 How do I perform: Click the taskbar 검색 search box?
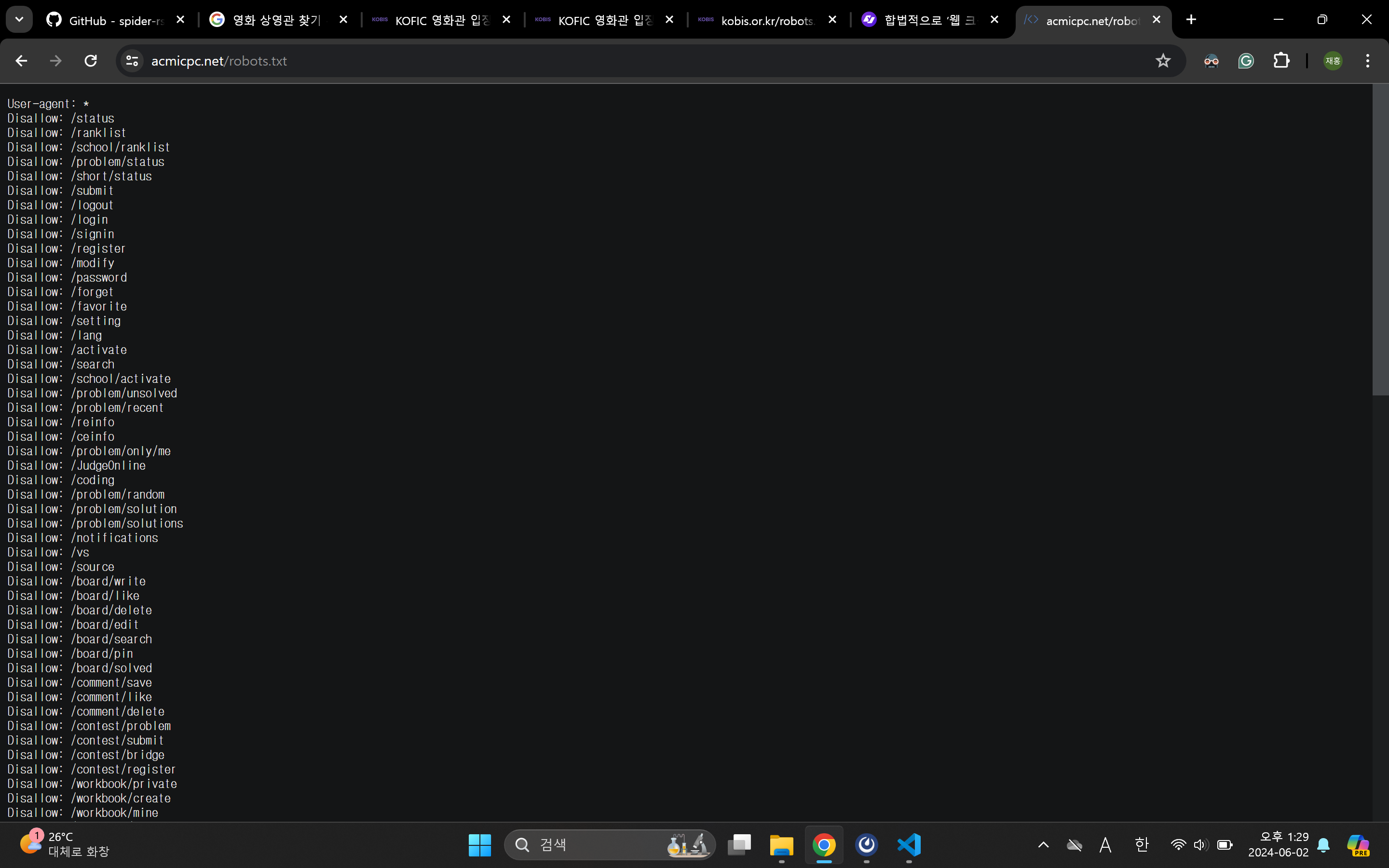point(610,844)
